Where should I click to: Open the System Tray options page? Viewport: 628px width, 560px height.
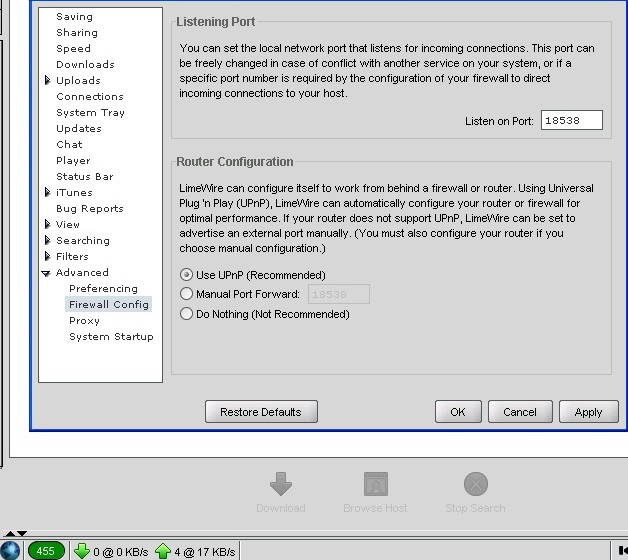coord(91,113)
